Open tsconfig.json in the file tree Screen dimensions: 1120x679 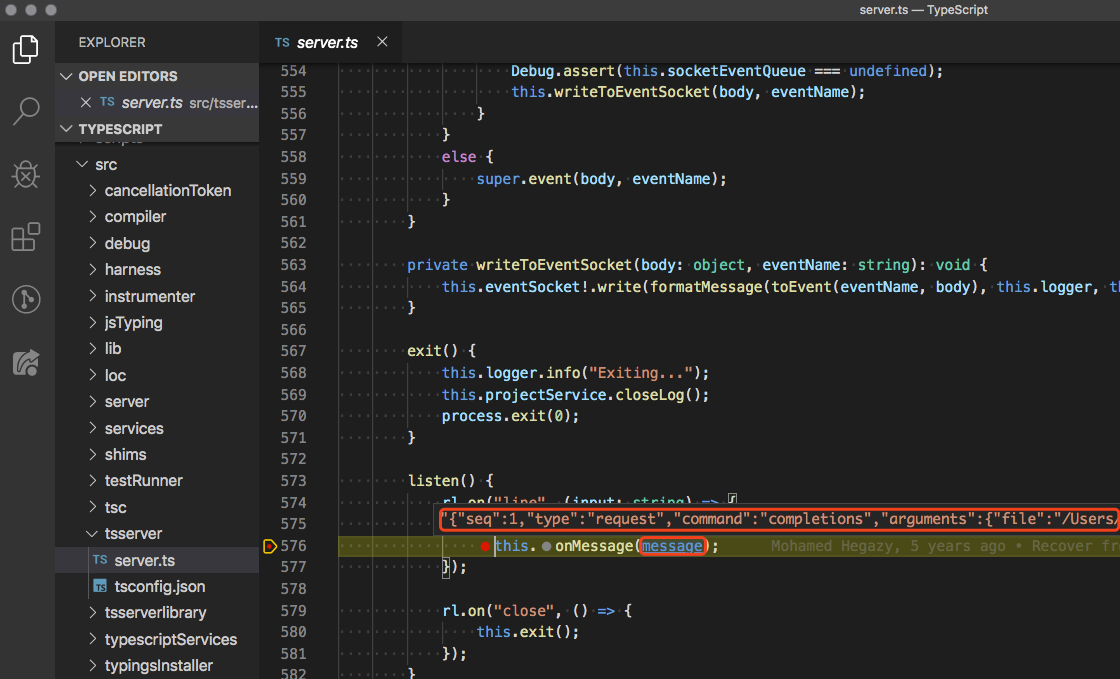(159, 587)
